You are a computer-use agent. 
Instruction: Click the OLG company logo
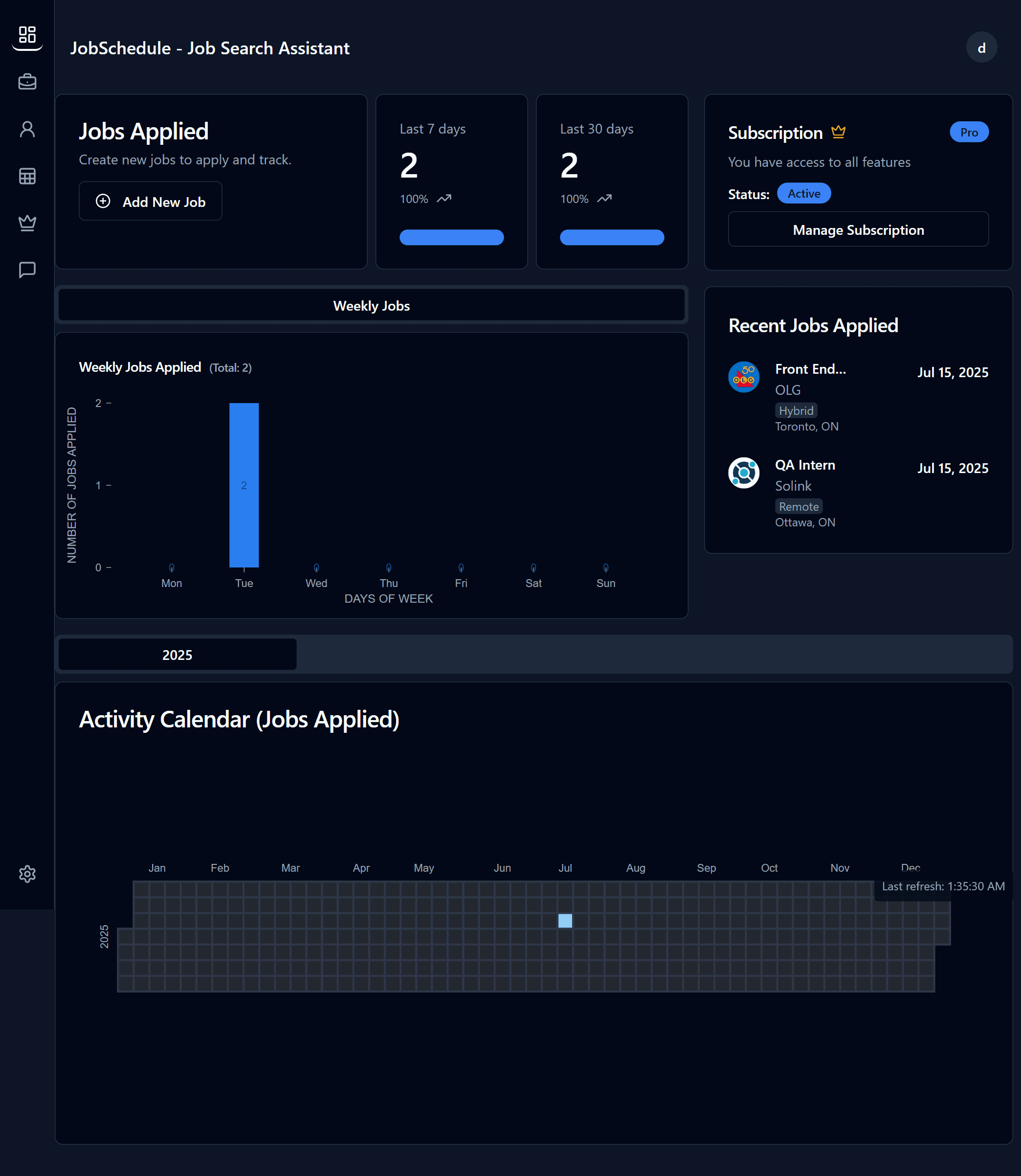point(744,377)
